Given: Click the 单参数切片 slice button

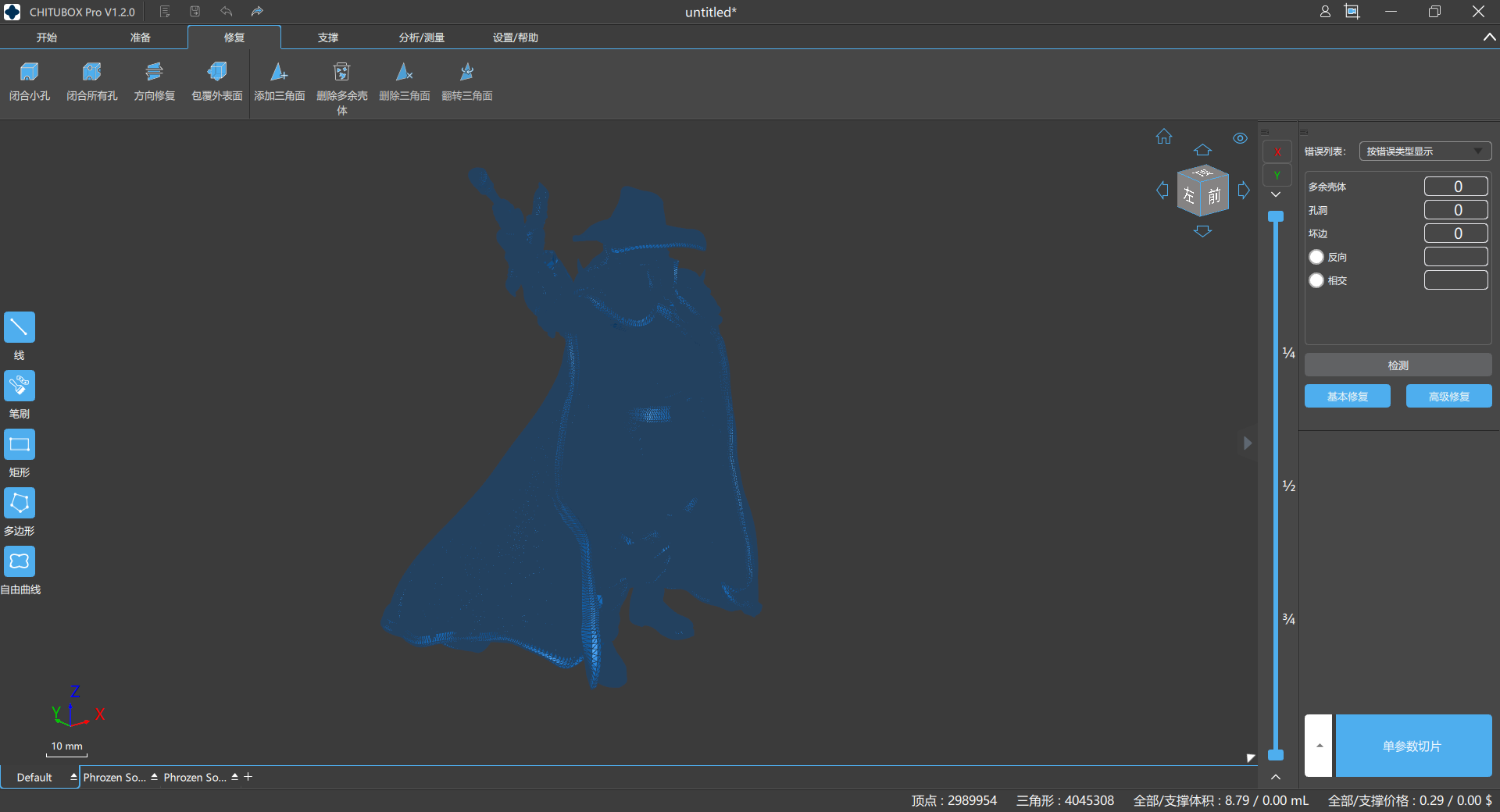Looking at the screenshot, I should pyautogui.click(x=1412, y=746).
